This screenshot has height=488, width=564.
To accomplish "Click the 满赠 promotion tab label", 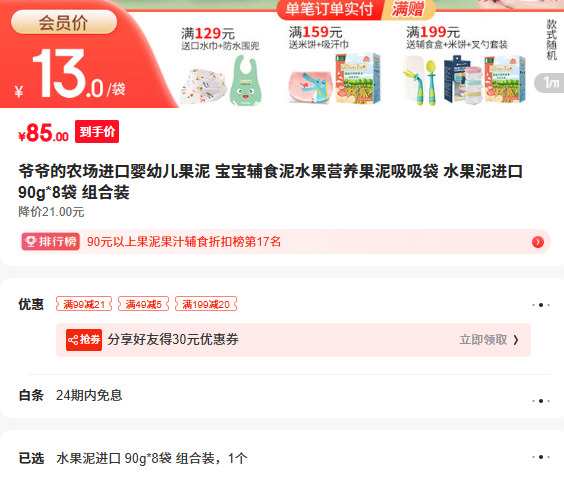I will 408,9.
